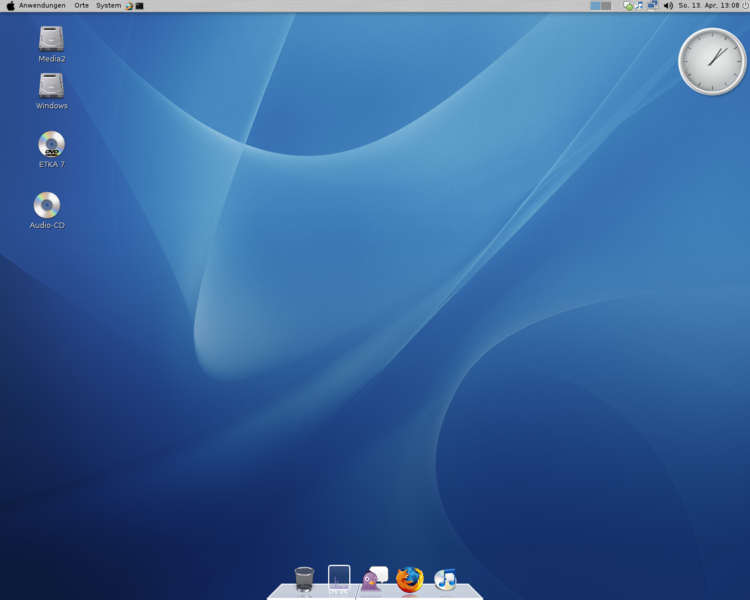Click the CPU monitor applet in dock
This screenshot has height=600, width=750.
[x=339, y=578]
